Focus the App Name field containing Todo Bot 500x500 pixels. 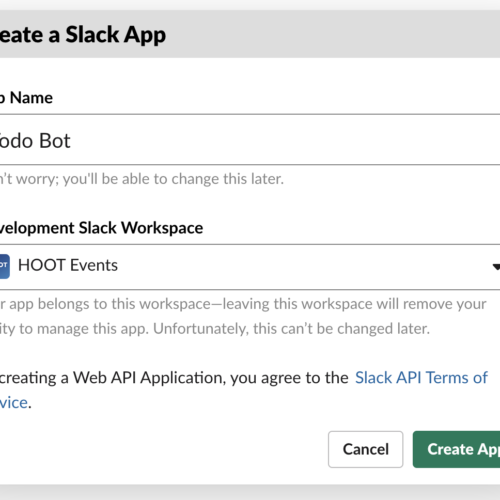pyautogui.click(x=250, y=140)
